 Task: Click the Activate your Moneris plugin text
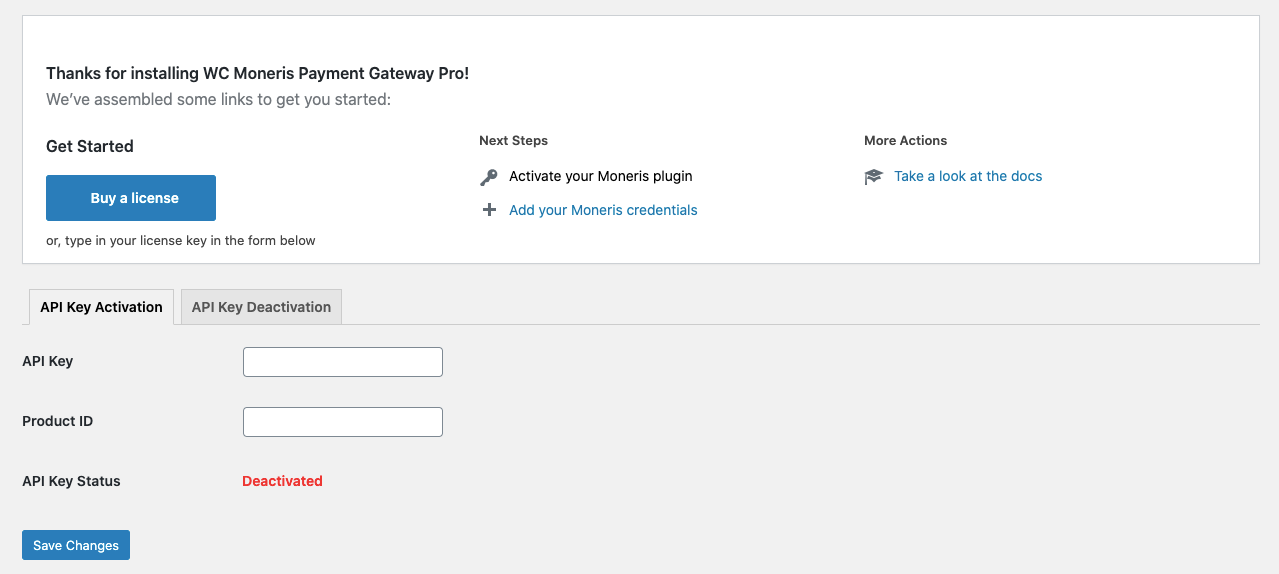pyautogui.click(x=601, y=176)
